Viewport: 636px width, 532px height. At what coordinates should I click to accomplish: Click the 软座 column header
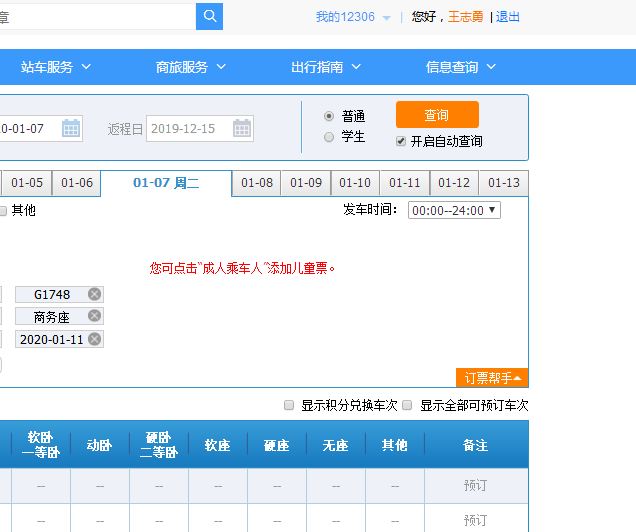point(218,444)
